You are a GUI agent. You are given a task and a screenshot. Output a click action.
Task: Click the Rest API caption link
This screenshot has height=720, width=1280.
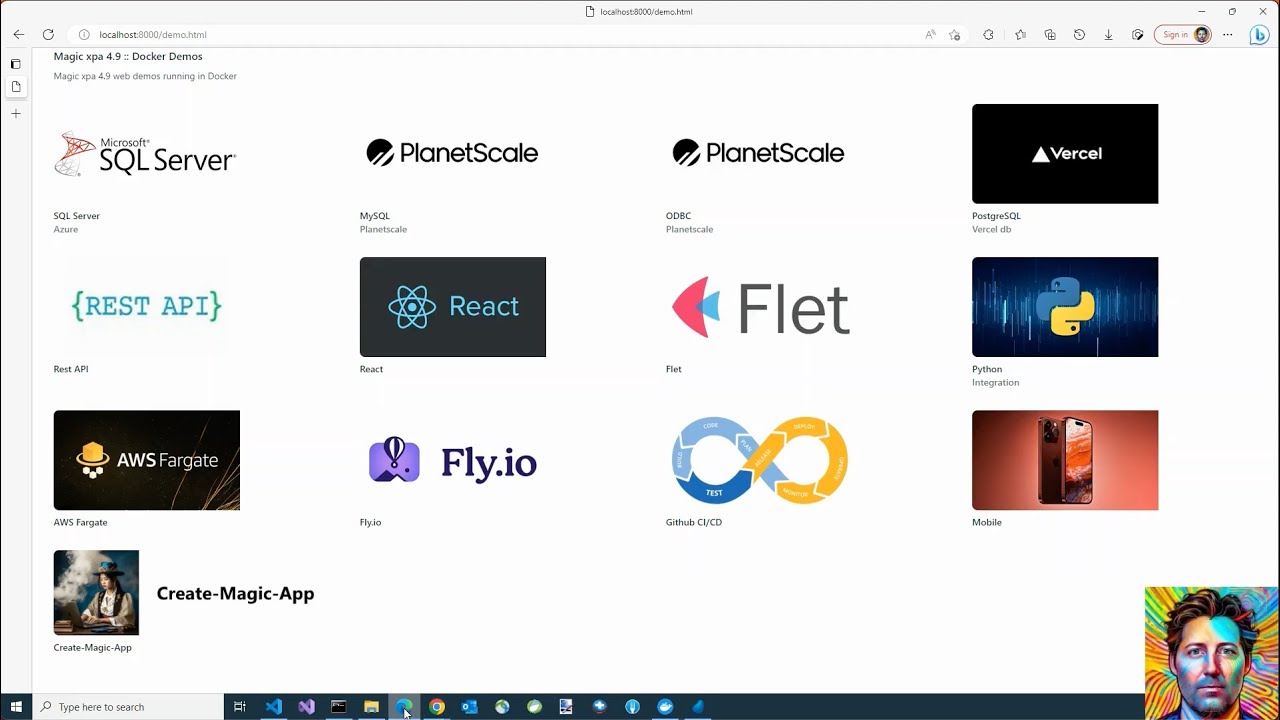(71, 369)
